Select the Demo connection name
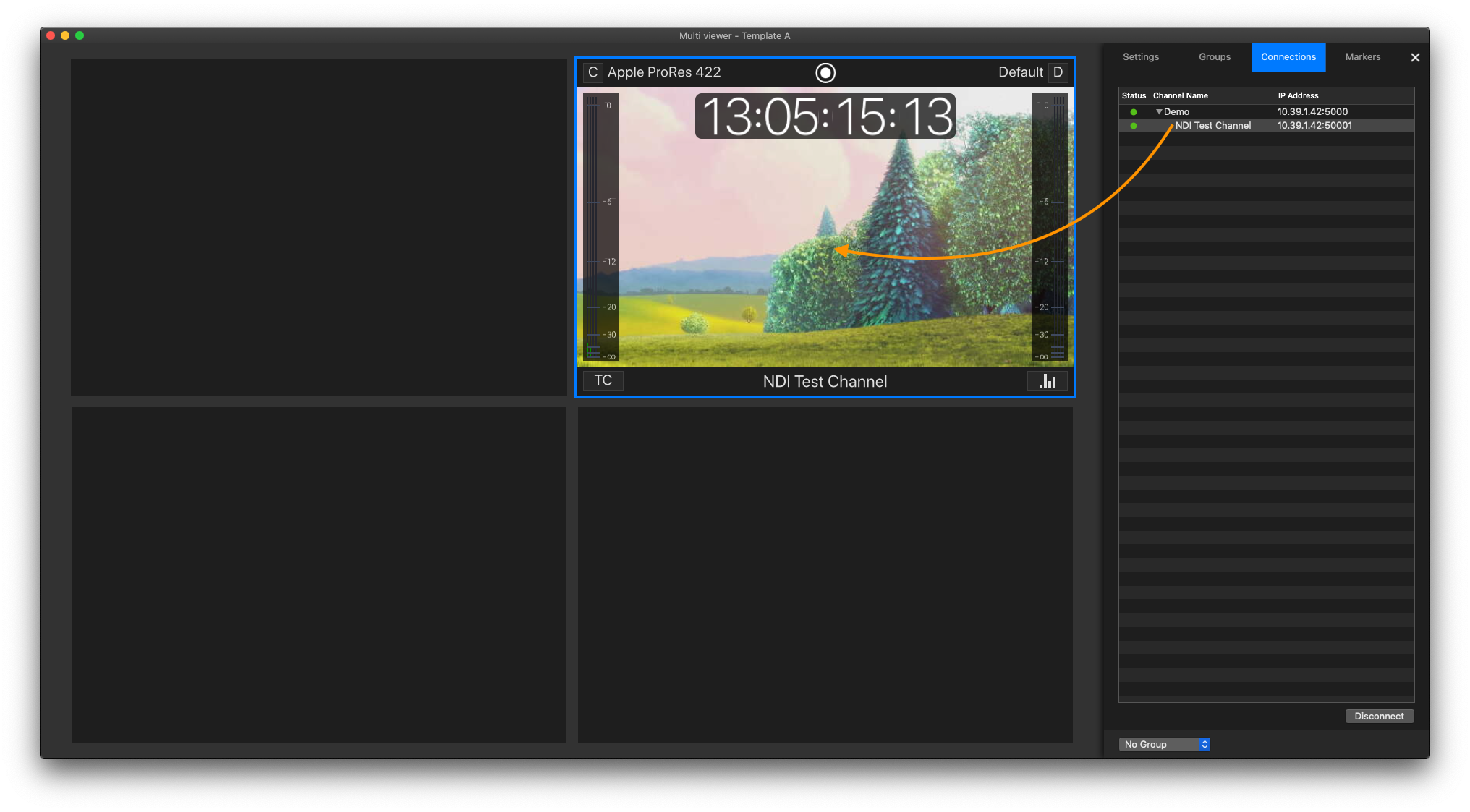1470x812 pixels. pos(1176,112)
